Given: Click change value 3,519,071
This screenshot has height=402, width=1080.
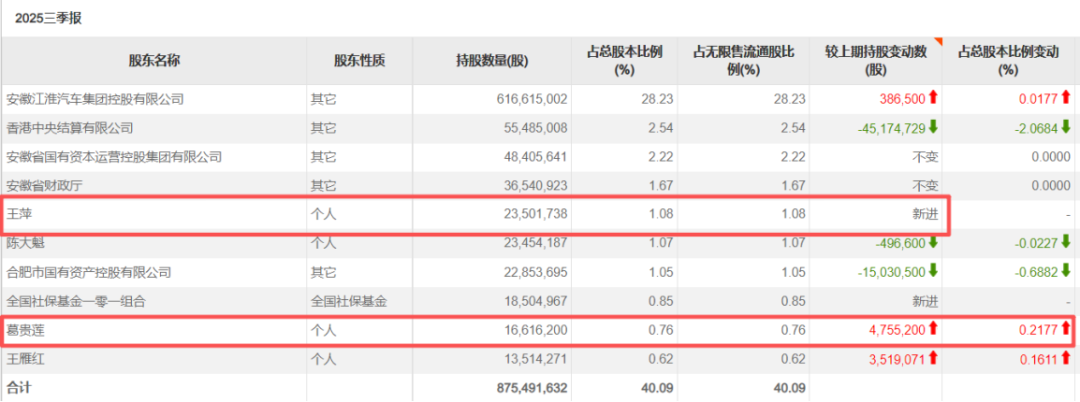Looking at the screenshot, I should pos(896,359).
